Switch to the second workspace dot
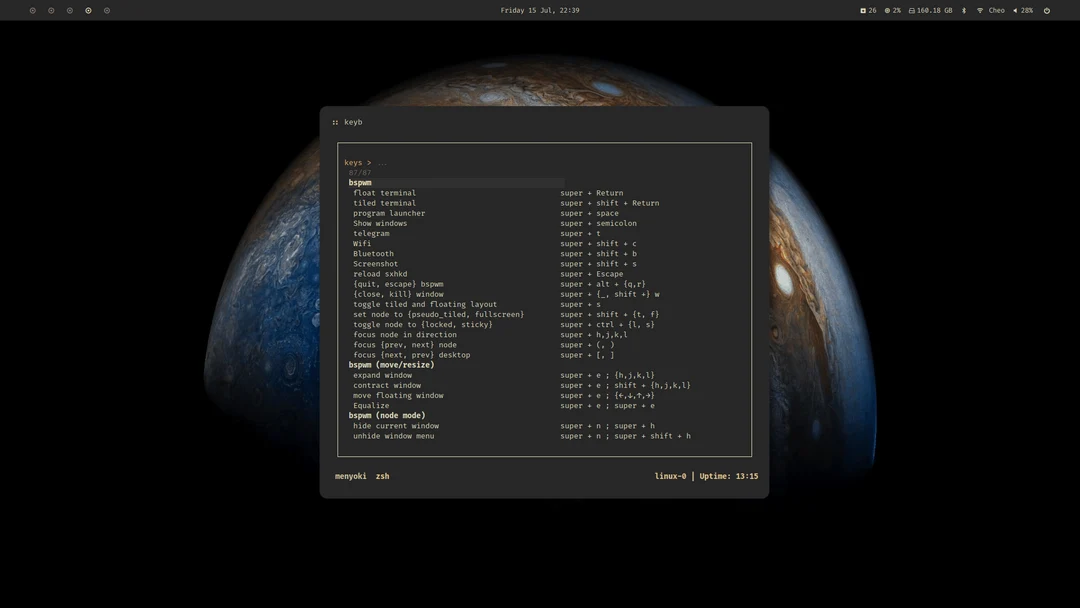 click(51, 10)
